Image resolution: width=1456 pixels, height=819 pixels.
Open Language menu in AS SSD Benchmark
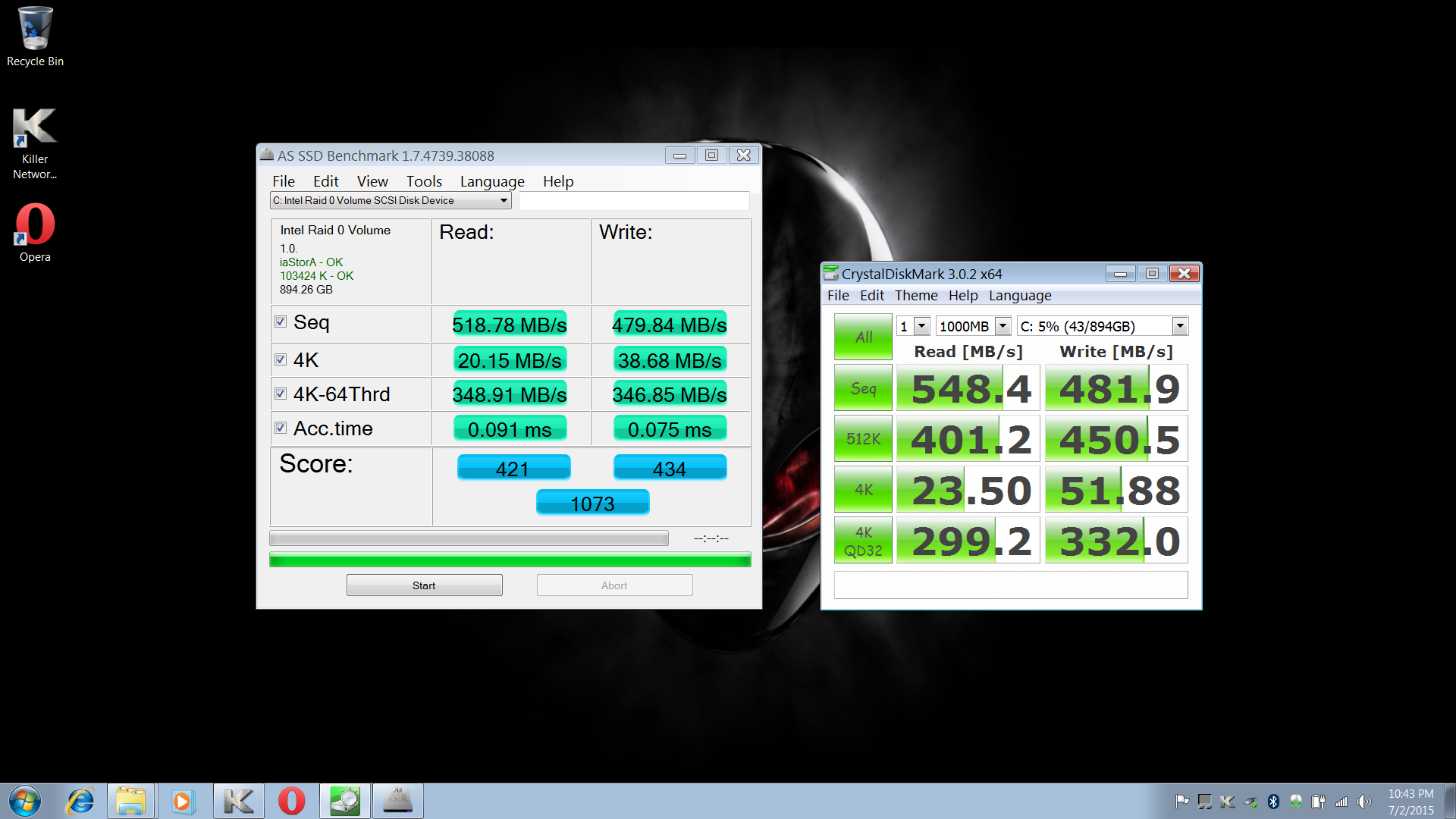click(x=492, y=181)
